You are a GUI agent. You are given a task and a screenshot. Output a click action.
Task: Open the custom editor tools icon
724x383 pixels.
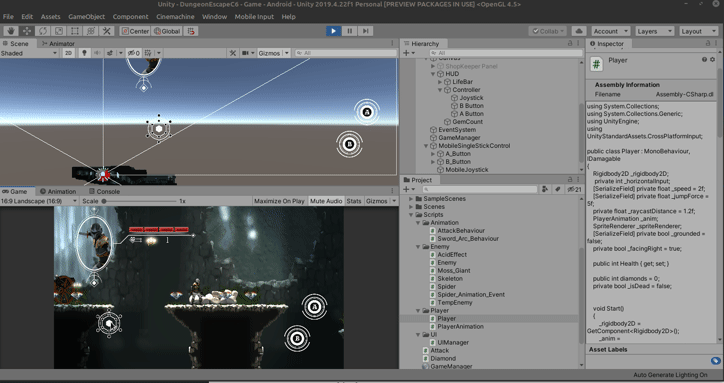click(107, 31)
